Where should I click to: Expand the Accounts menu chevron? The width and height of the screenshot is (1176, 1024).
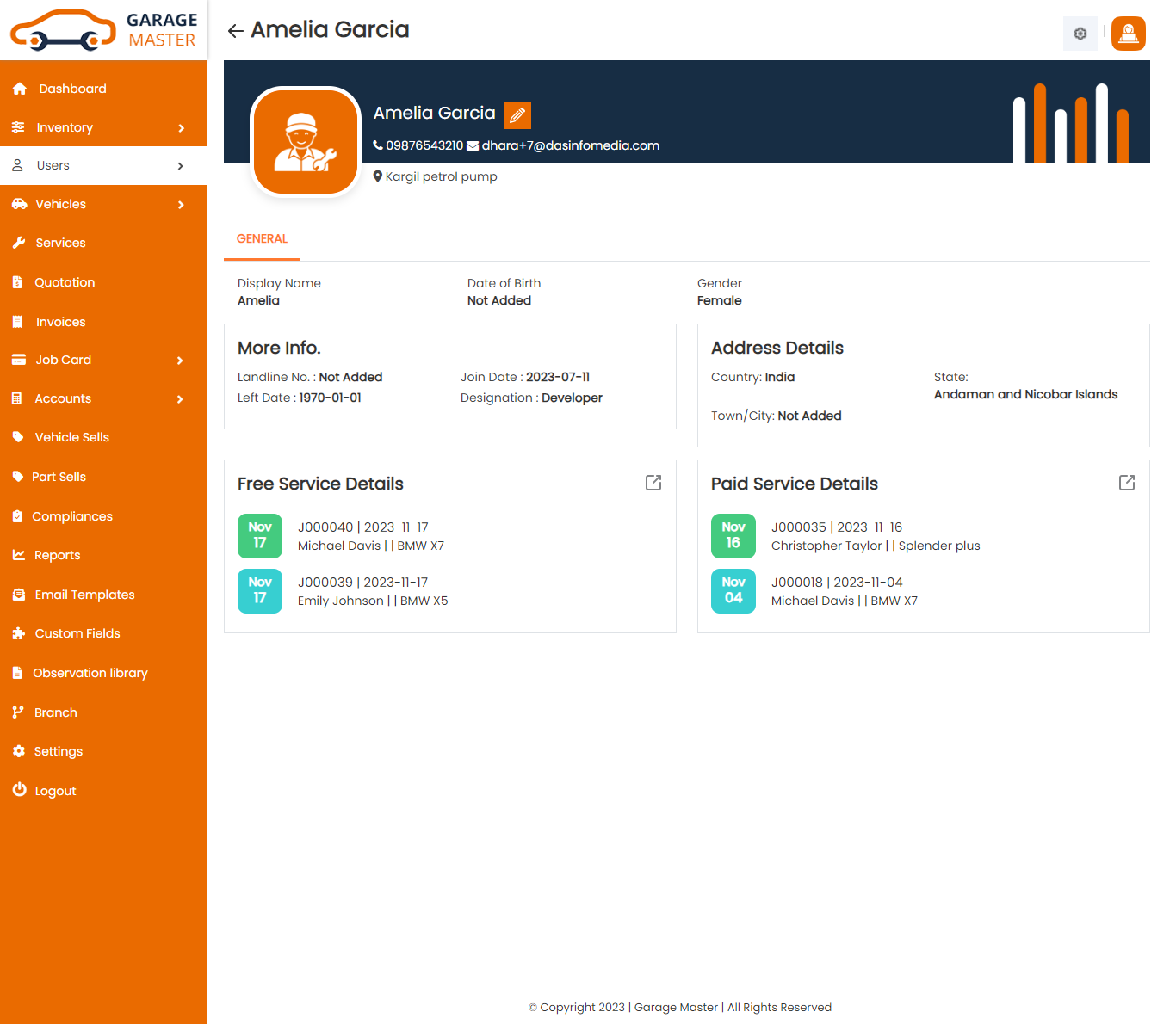180,399
